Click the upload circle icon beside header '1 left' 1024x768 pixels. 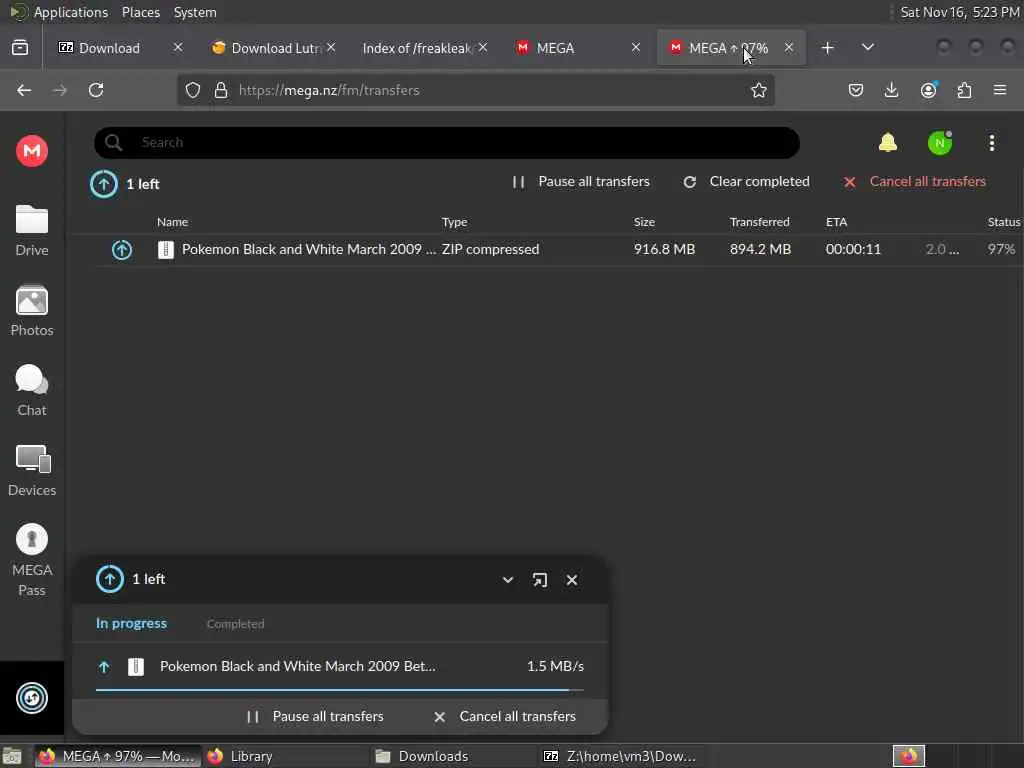pos(104,184)
